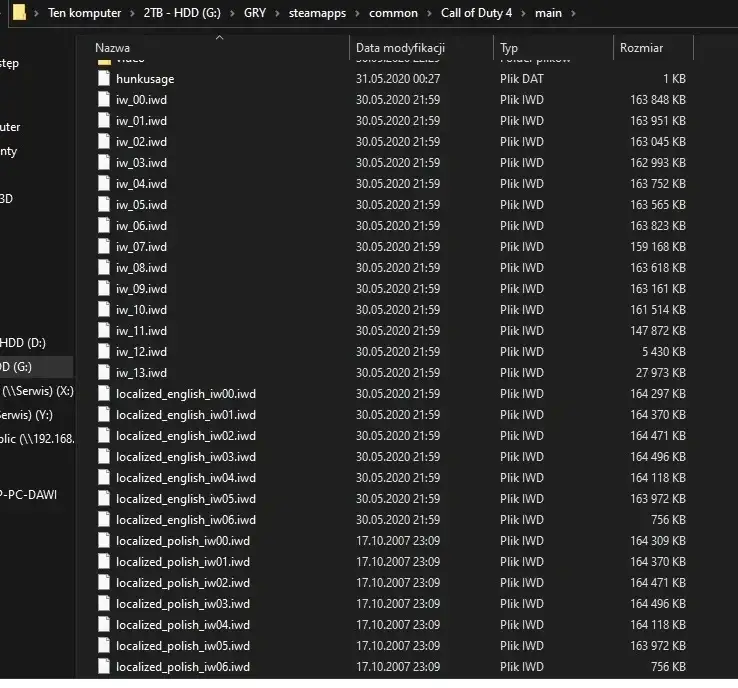Screen dimensions: 738x688
Task: Select (\\Serwis) (X:) network drive
Action: (38, 391)
